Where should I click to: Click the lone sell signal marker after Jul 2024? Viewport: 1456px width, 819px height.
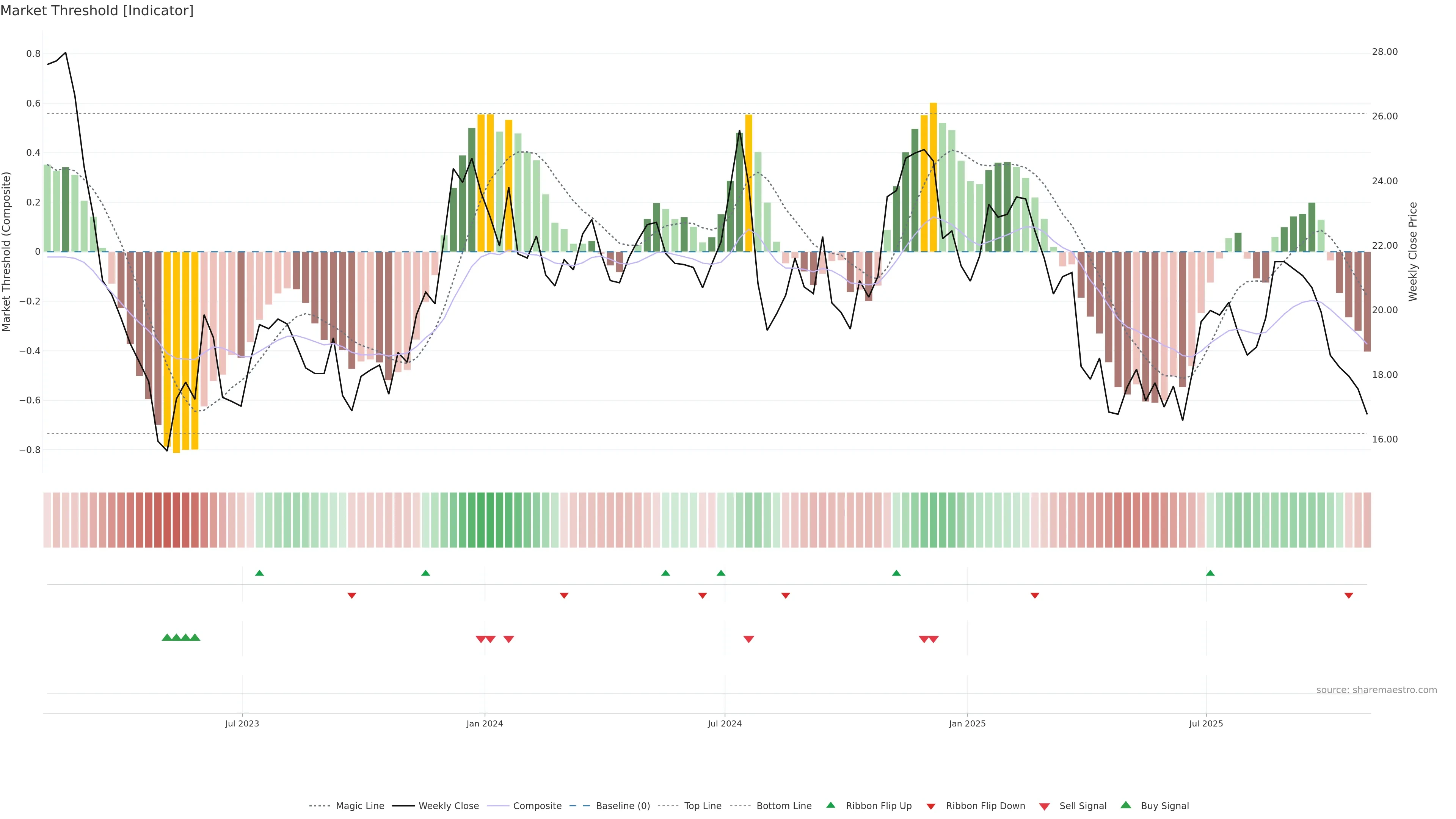[x=748, y=639]
